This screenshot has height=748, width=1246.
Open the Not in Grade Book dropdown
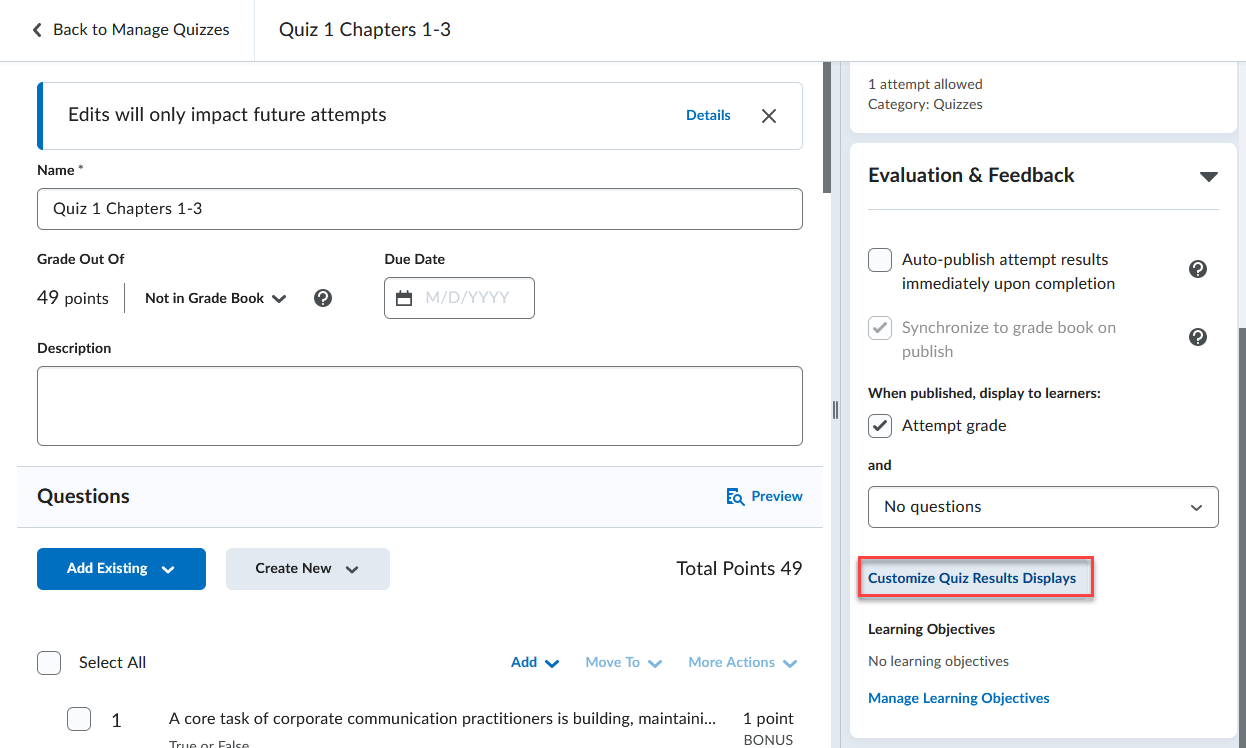(x=215, y=298)
